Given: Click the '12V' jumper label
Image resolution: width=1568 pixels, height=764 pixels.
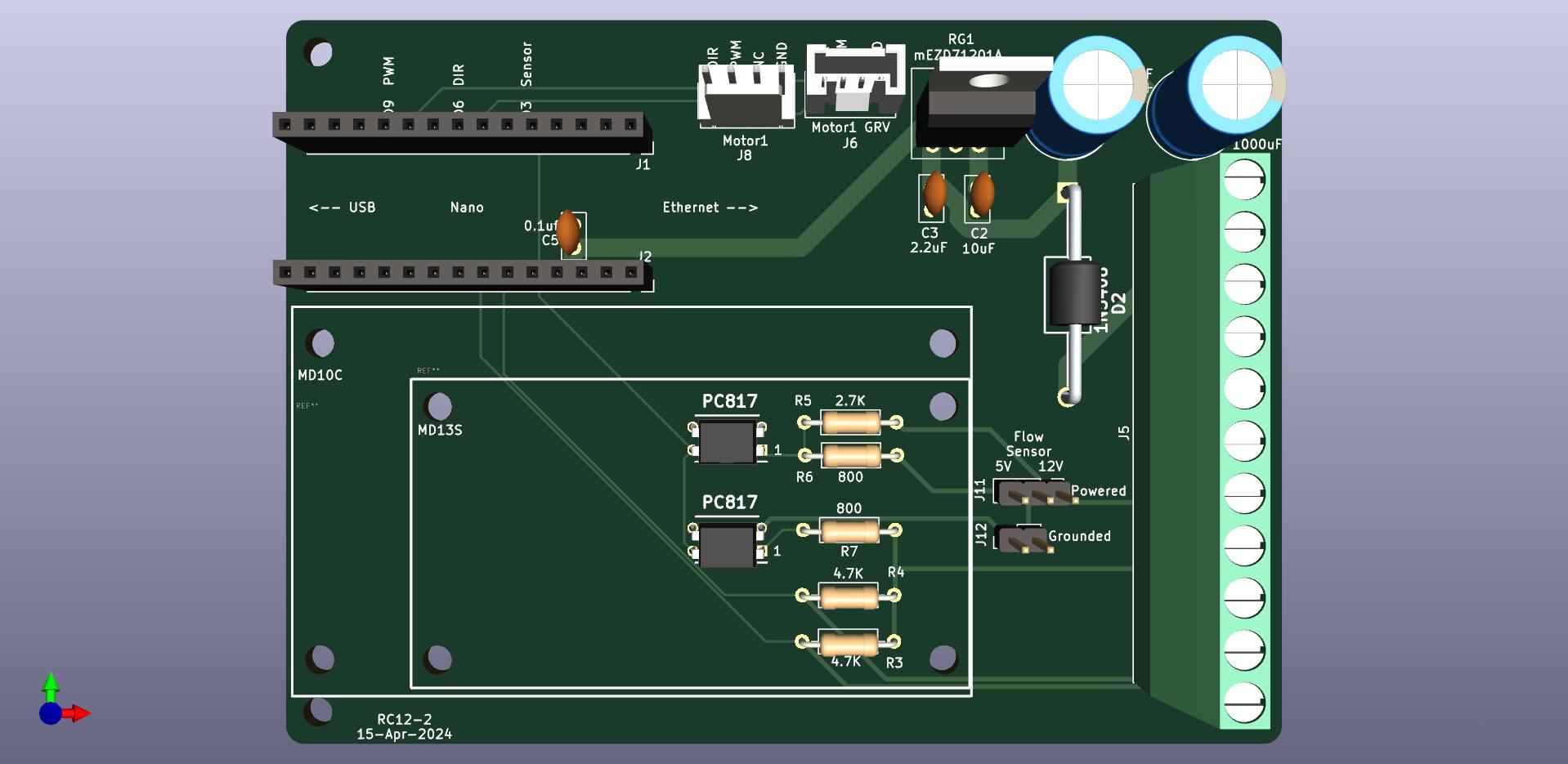Looking at the screenshot, I should point(1051,467).
